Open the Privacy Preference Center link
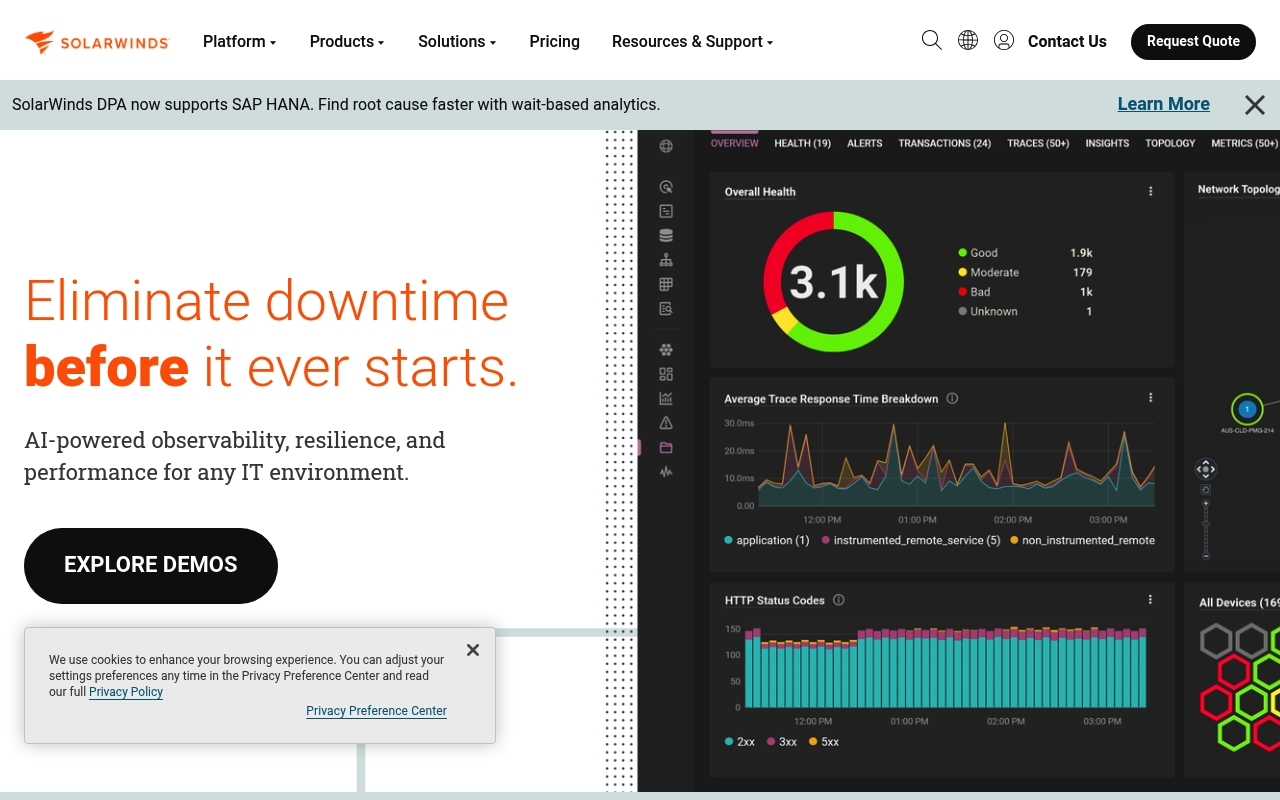Image resolution: width=1280 pixels, height=800 pixels. 376,711
